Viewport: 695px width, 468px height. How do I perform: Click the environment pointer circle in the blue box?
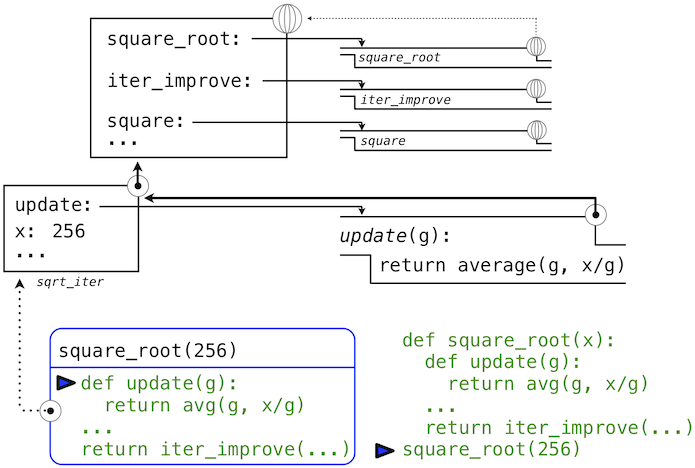49,411
